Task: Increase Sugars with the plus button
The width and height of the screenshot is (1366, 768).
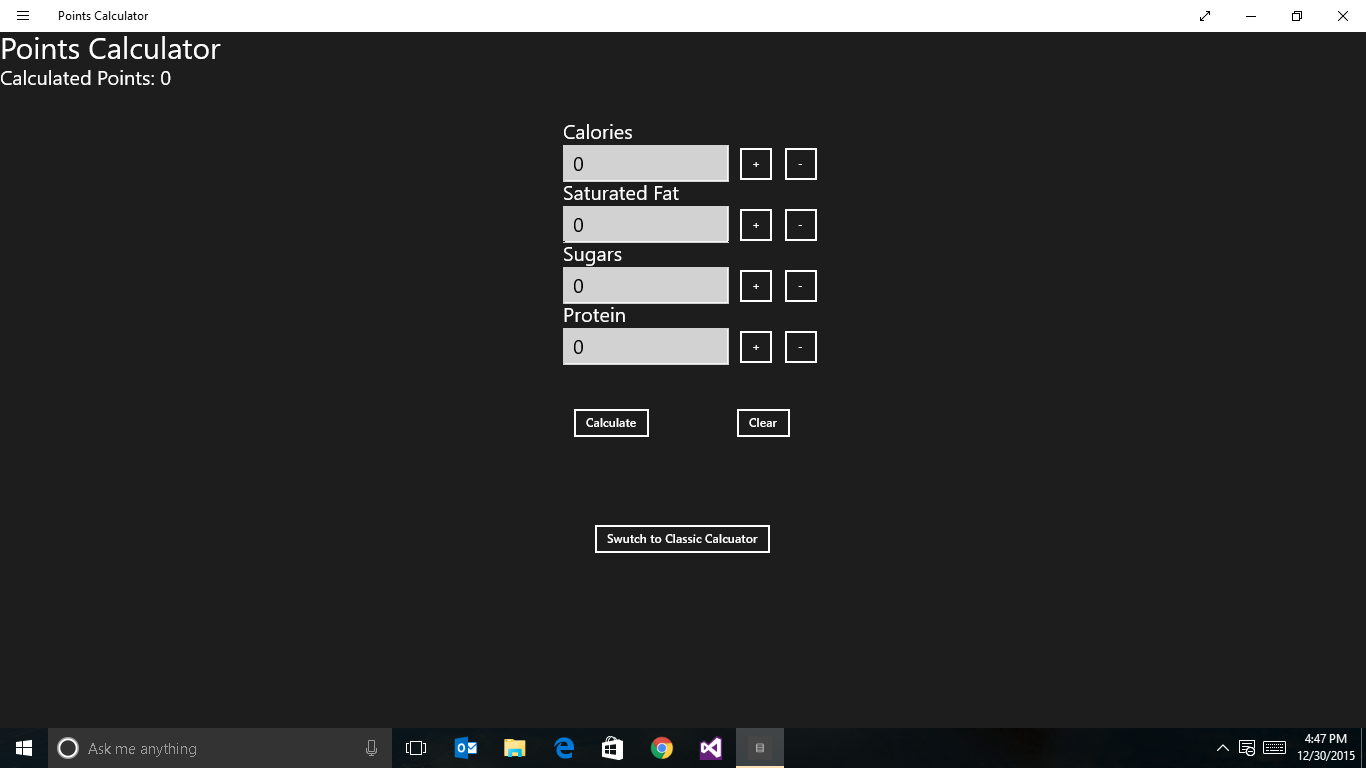Action: point(756,286)
